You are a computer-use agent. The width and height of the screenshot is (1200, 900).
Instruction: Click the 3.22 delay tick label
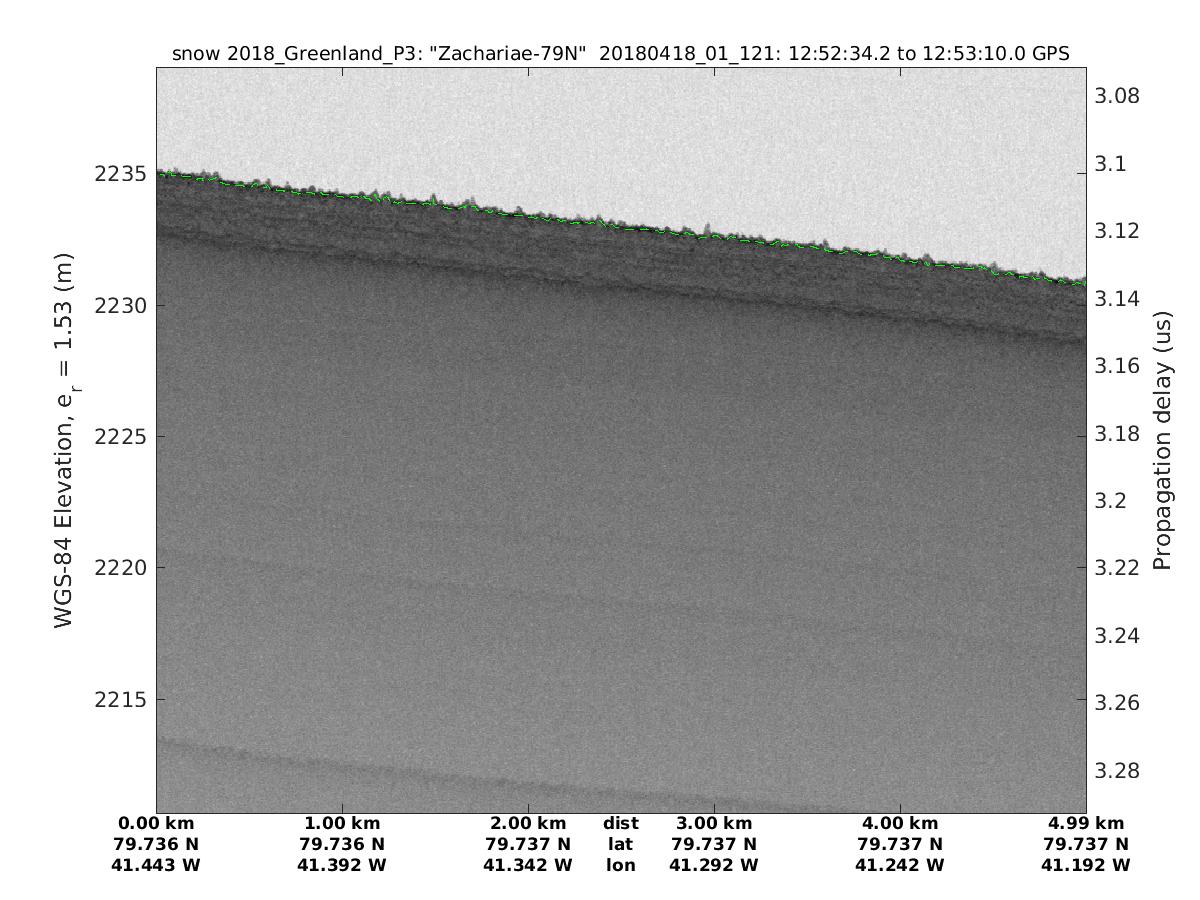coord(1118,568)
